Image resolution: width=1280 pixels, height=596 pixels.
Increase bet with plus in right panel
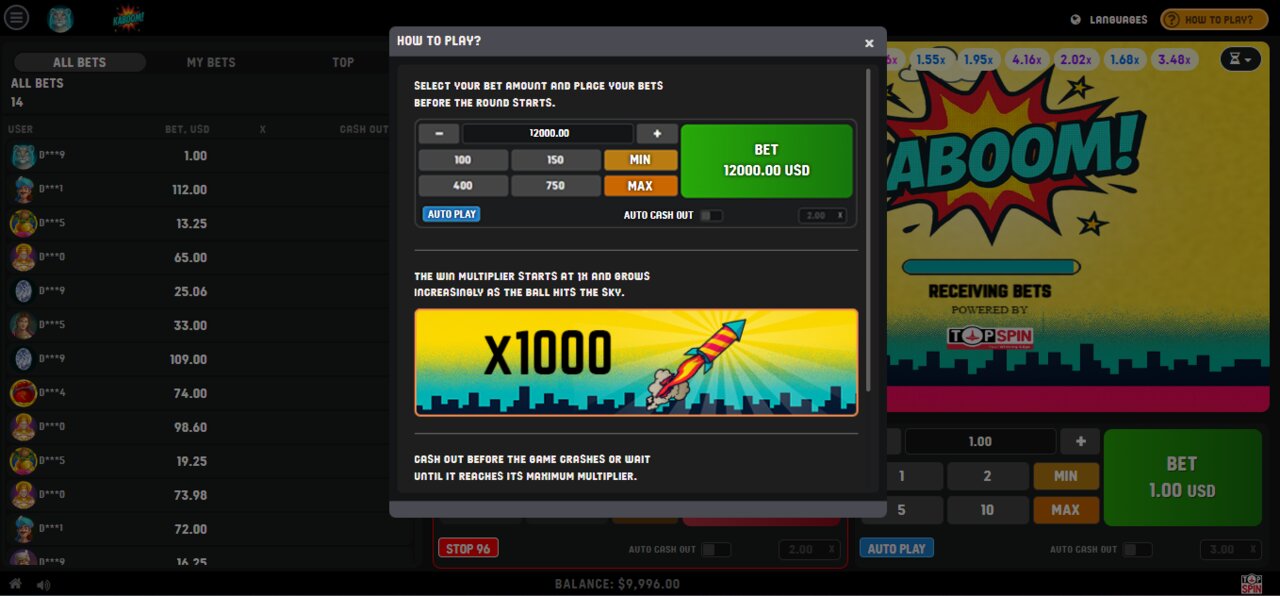tap(1080, 441)
